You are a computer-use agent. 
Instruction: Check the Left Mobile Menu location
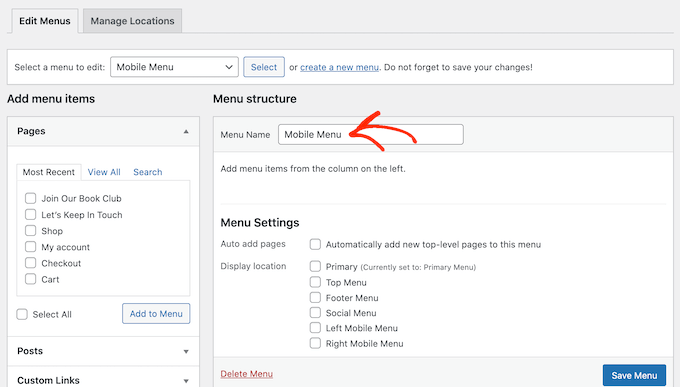315,328
